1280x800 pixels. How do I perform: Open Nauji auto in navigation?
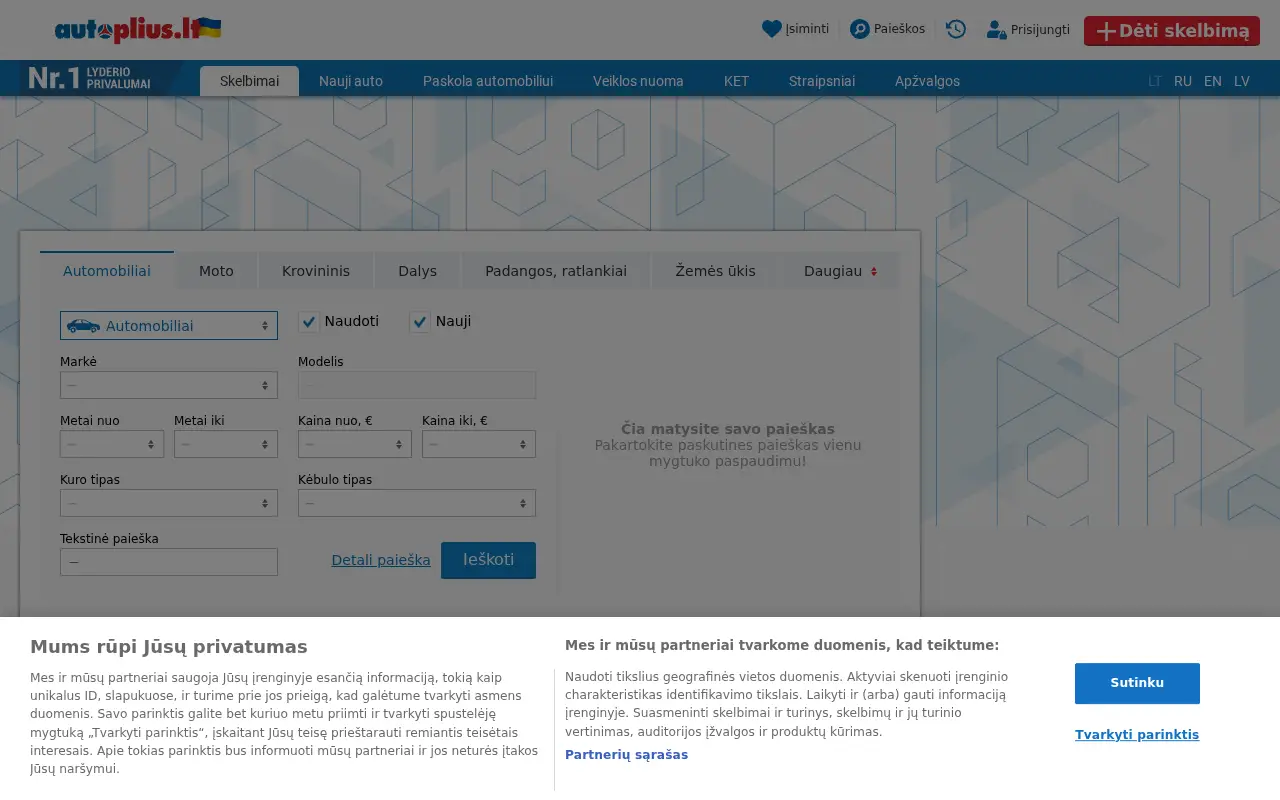click(351, 81)
